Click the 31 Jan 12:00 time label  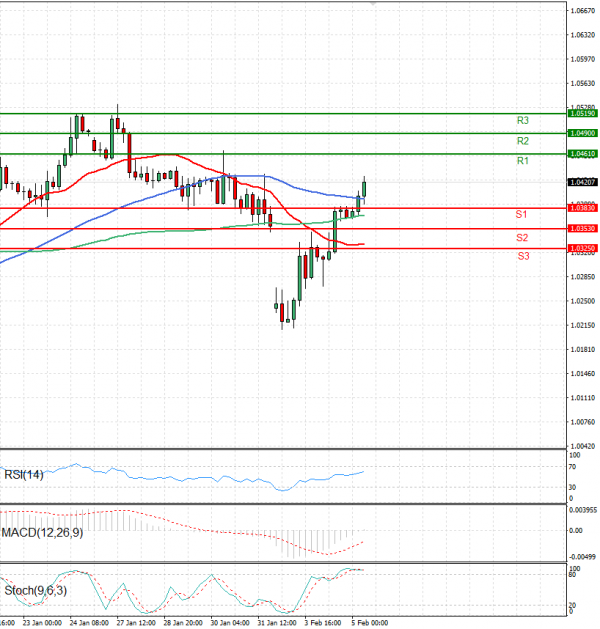(x=277, y=623)
